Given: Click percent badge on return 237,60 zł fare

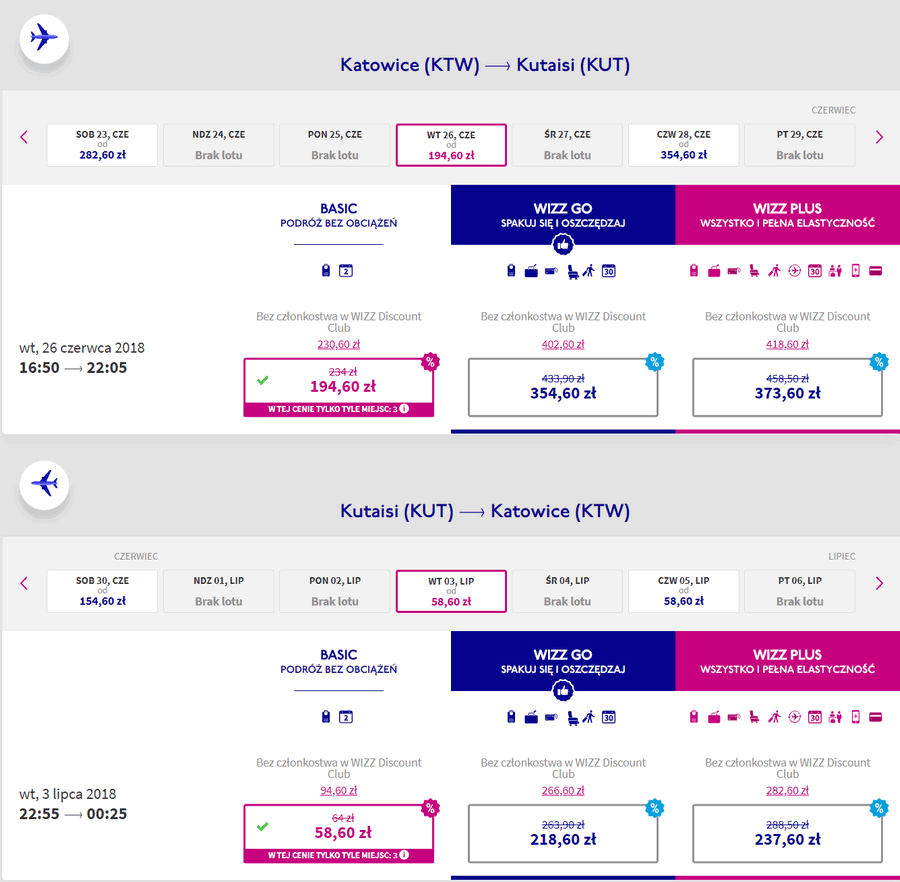Looking at the screenshot, I should coord(879,808).
